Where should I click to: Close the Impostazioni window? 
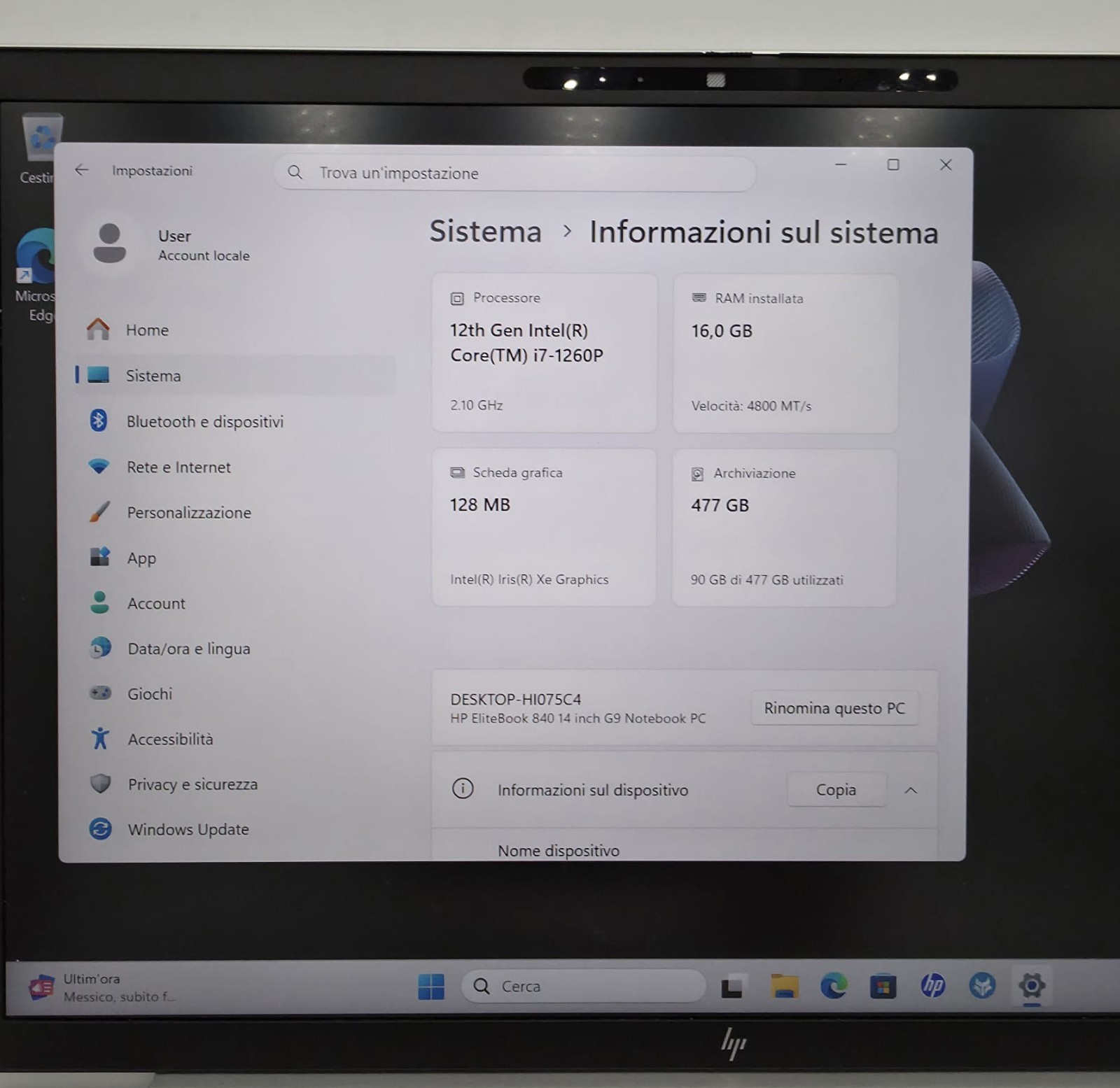[x=946, y=164]
